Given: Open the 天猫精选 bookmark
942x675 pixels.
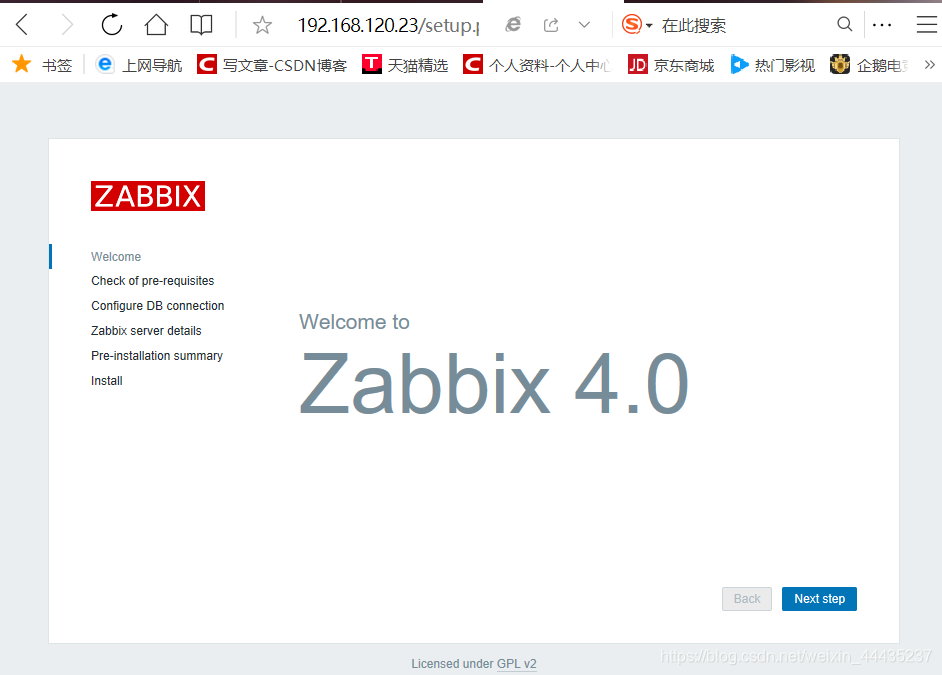Looking at the screenshot, I should click(405, 65).
